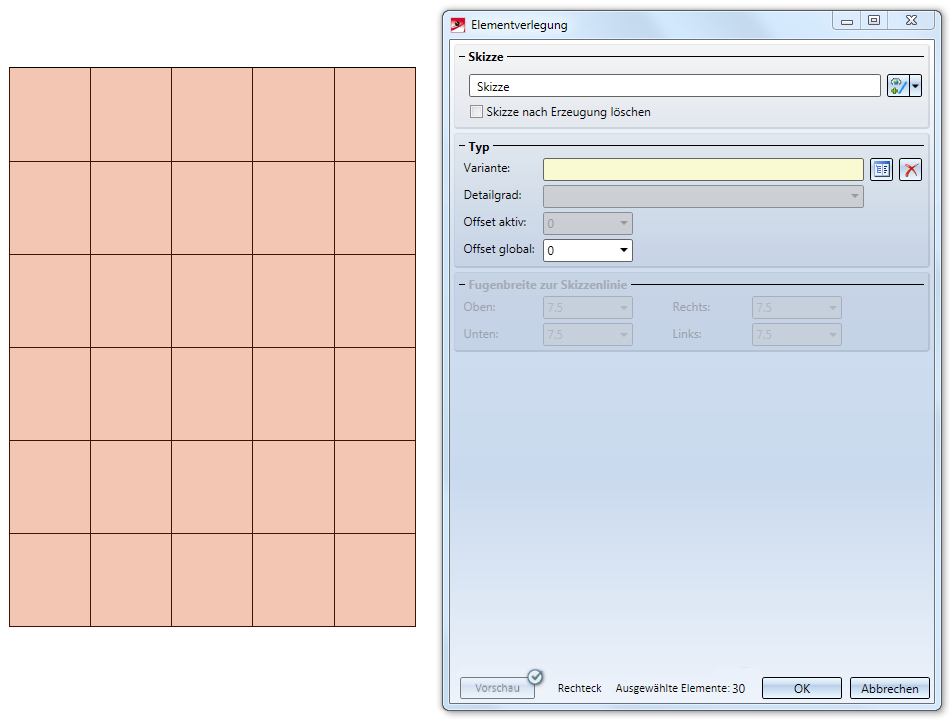Open the Offset aktiv dropdown
The image size is (950, 724).
pos(588,224)
